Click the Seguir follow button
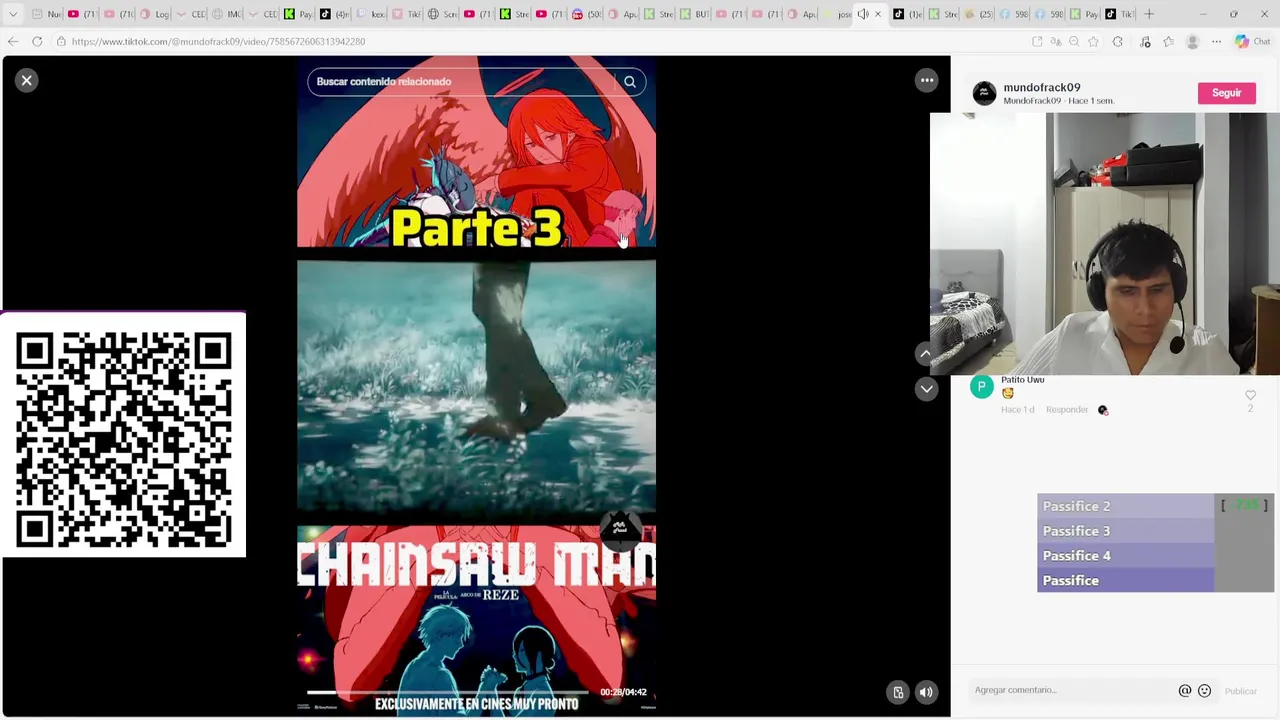Image resolution: width=1280 pixels, height=720 pixels. (1226, 93)
